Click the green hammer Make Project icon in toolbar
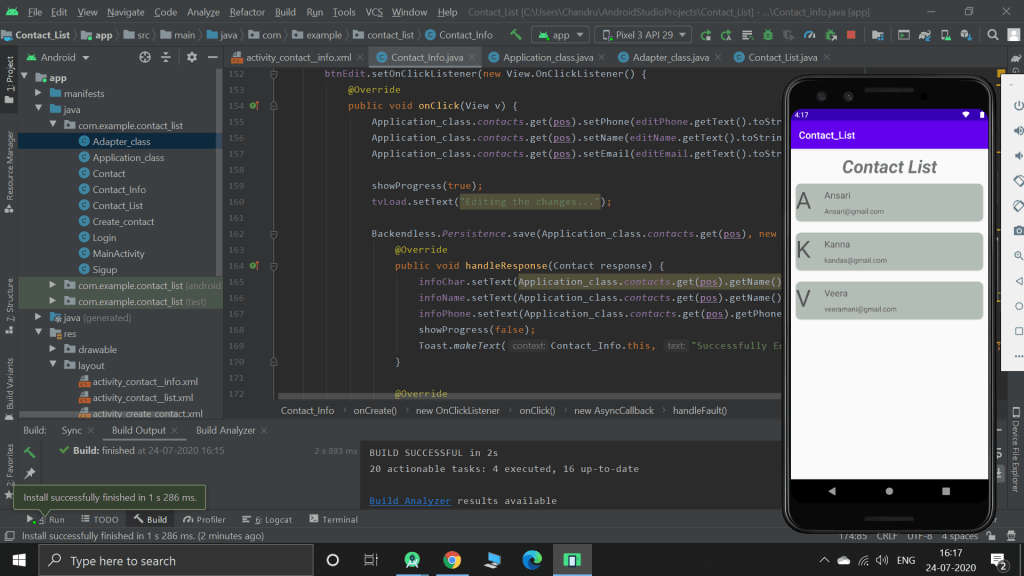 pos(517,35)
